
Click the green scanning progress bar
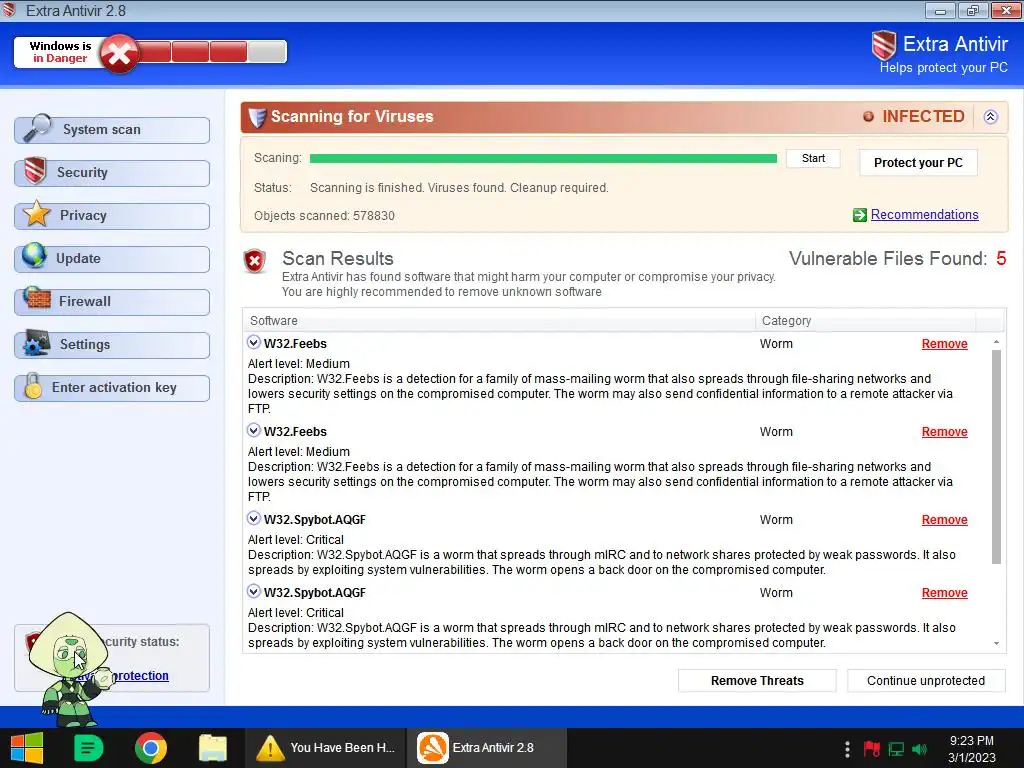[543, 159]
